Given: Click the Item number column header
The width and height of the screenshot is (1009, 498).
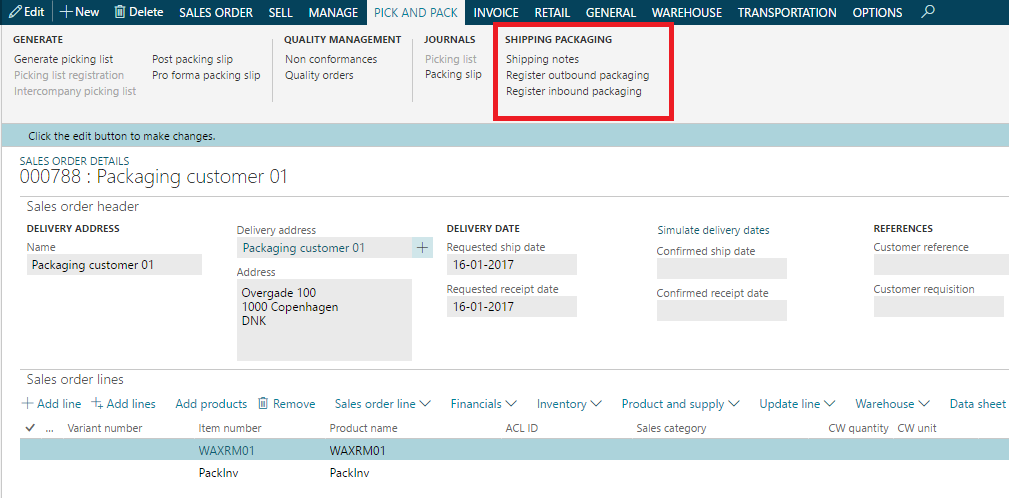Looking at the screenshot, I should pos(230,428).
